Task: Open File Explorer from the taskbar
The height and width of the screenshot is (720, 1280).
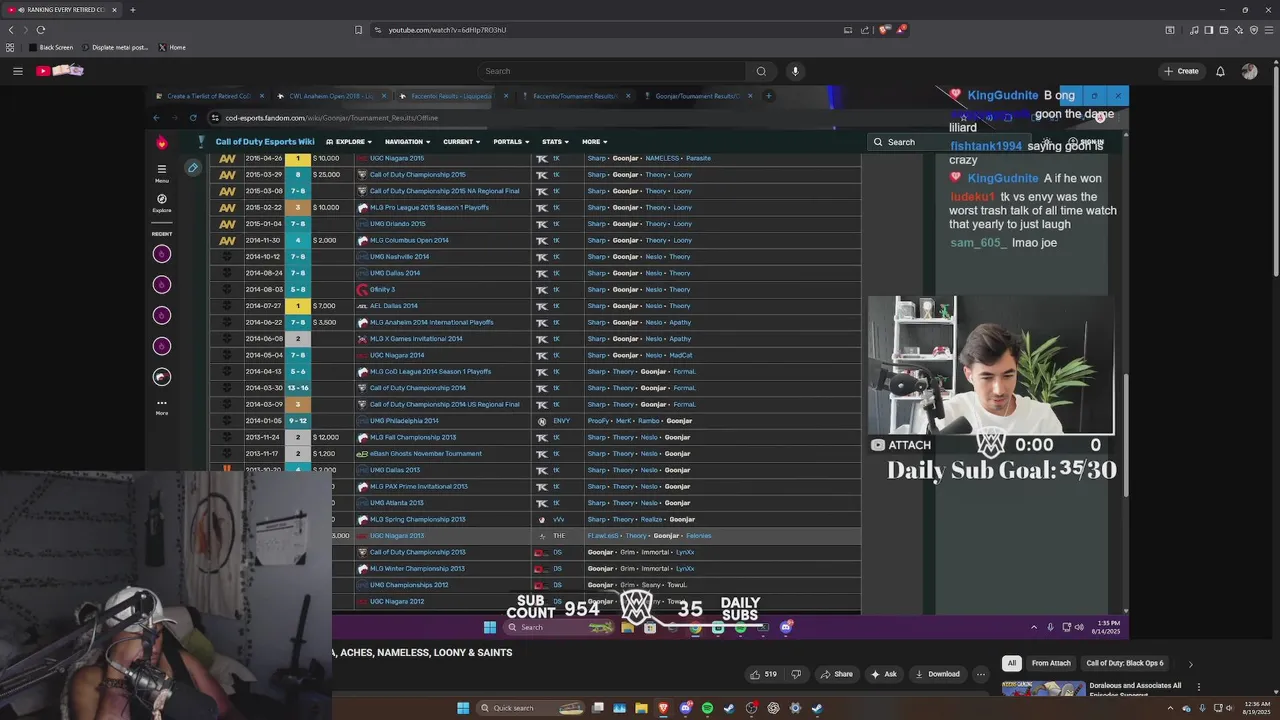Action: coord(641,708)
